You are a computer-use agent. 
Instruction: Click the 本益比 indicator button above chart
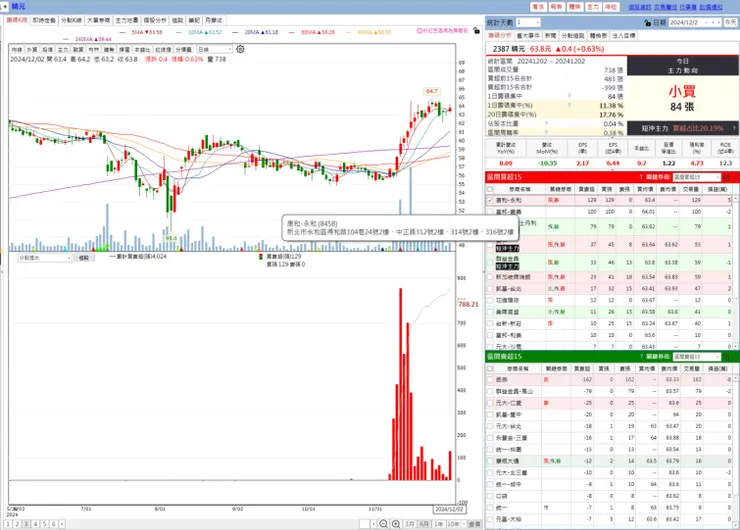click(142, 50)
